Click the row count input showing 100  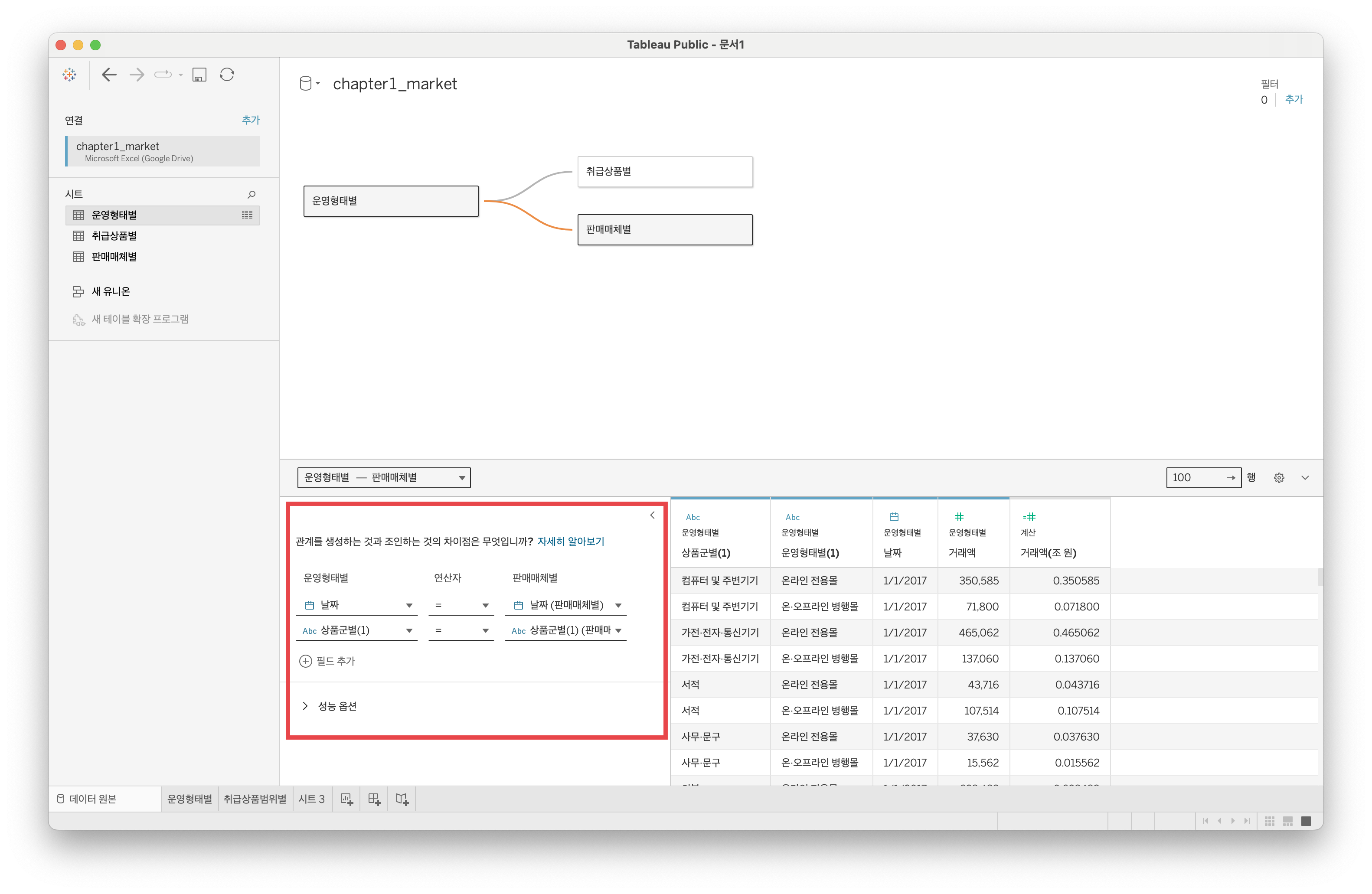pos(1193,477)
